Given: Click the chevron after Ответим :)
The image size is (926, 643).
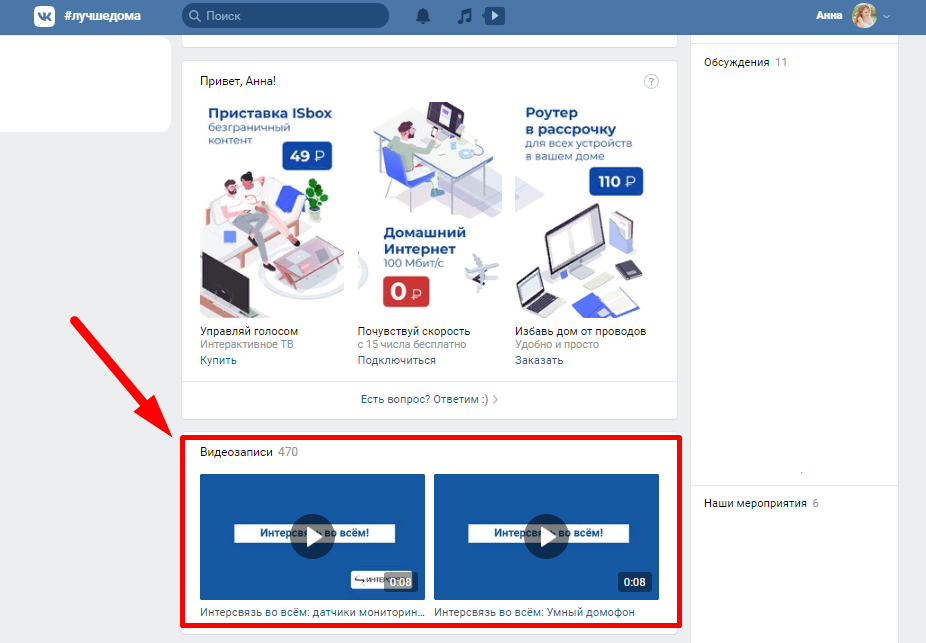Looking at the screenshot, I should coord(495,400).
